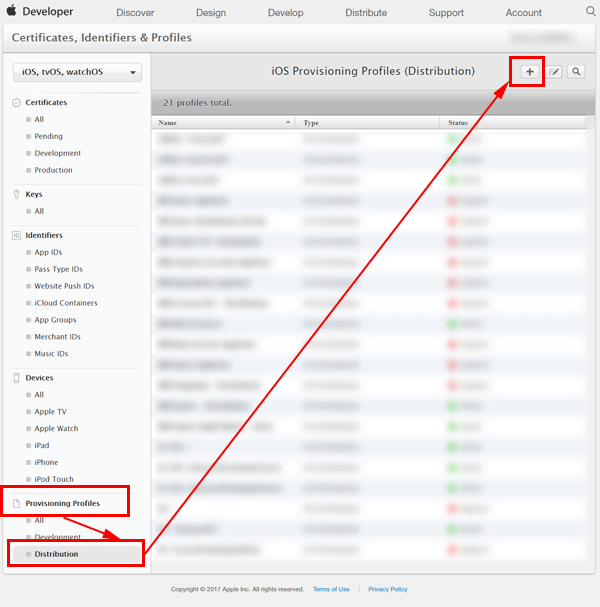Open the Distribute menu
Screen dimensions: 600x607
tap(366, 13)
